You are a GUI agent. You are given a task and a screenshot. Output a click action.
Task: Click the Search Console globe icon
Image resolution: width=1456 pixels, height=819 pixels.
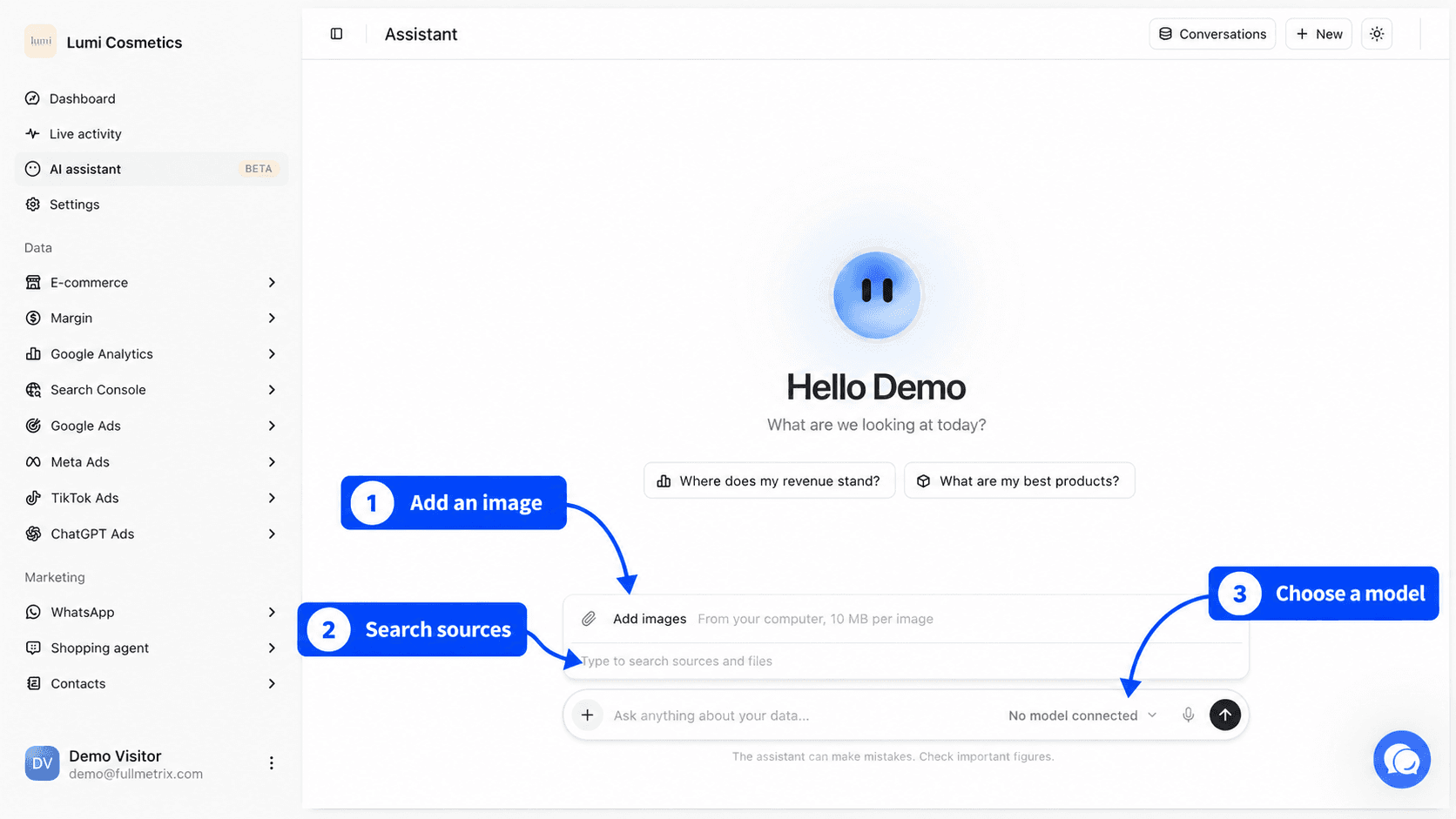point(33,390)
